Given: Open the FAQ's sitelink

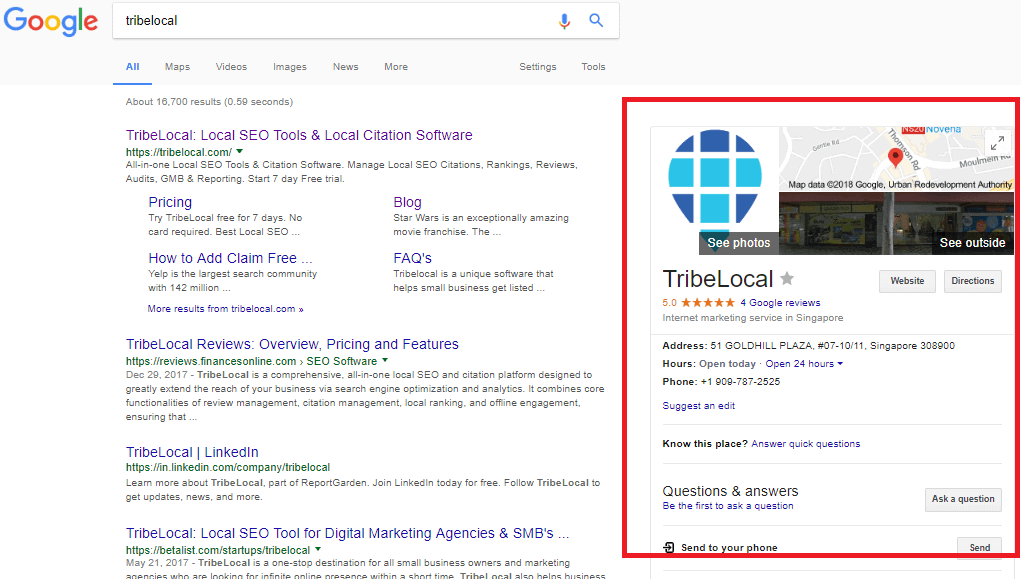Looking at the screenshot, I should [412, 258].
